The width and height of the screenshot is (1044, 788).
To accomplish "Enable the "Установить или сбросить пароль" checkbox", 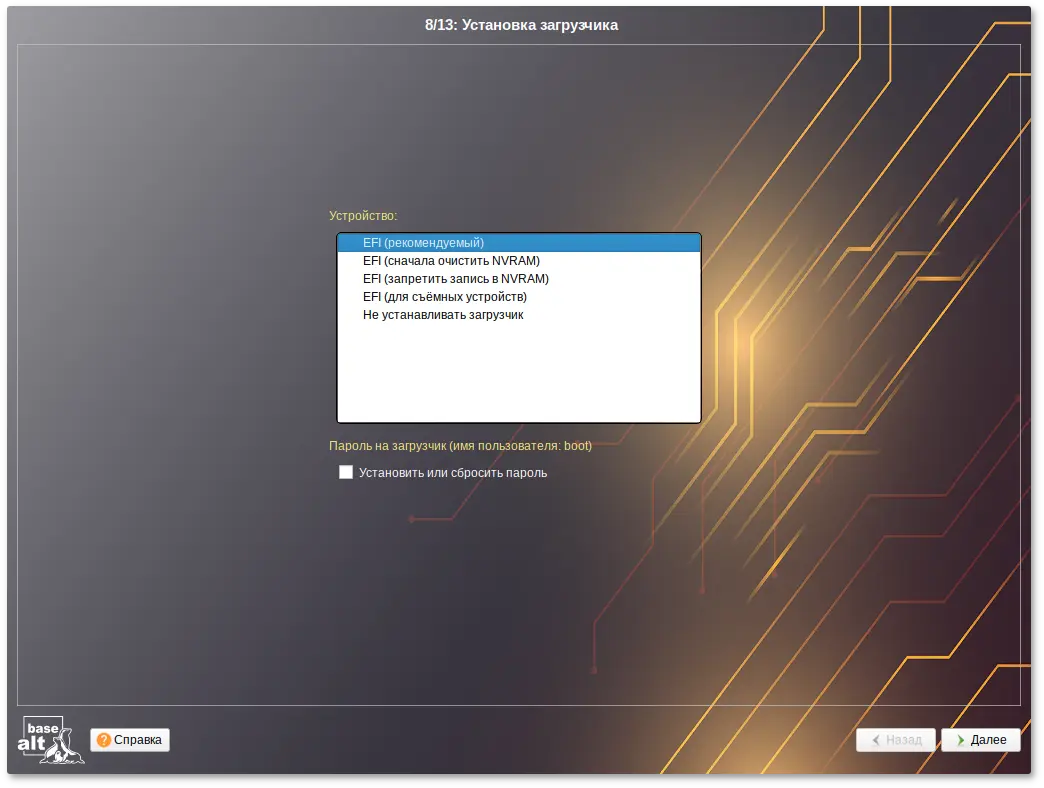I will pos(346,472).
